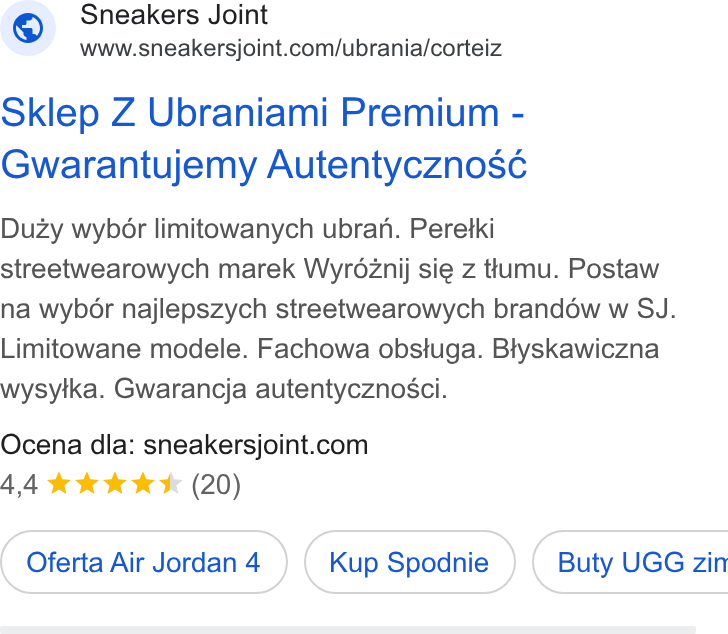
Task: Click the second yellow rating star
Action: click(x=87, y=483)
